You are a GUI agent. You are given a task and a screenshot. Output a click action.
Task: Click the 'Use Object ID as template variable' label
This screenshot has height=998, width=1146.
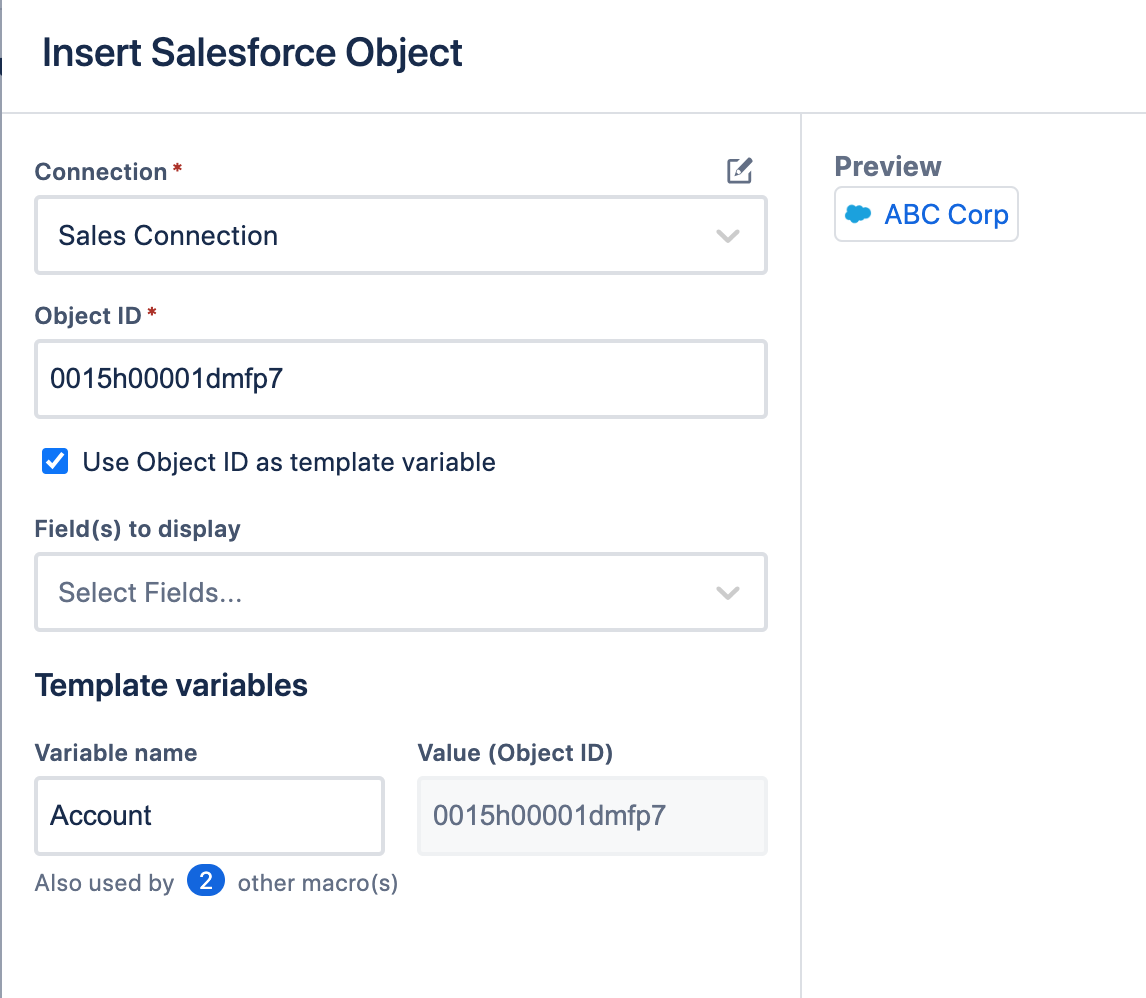click(288, 462)
